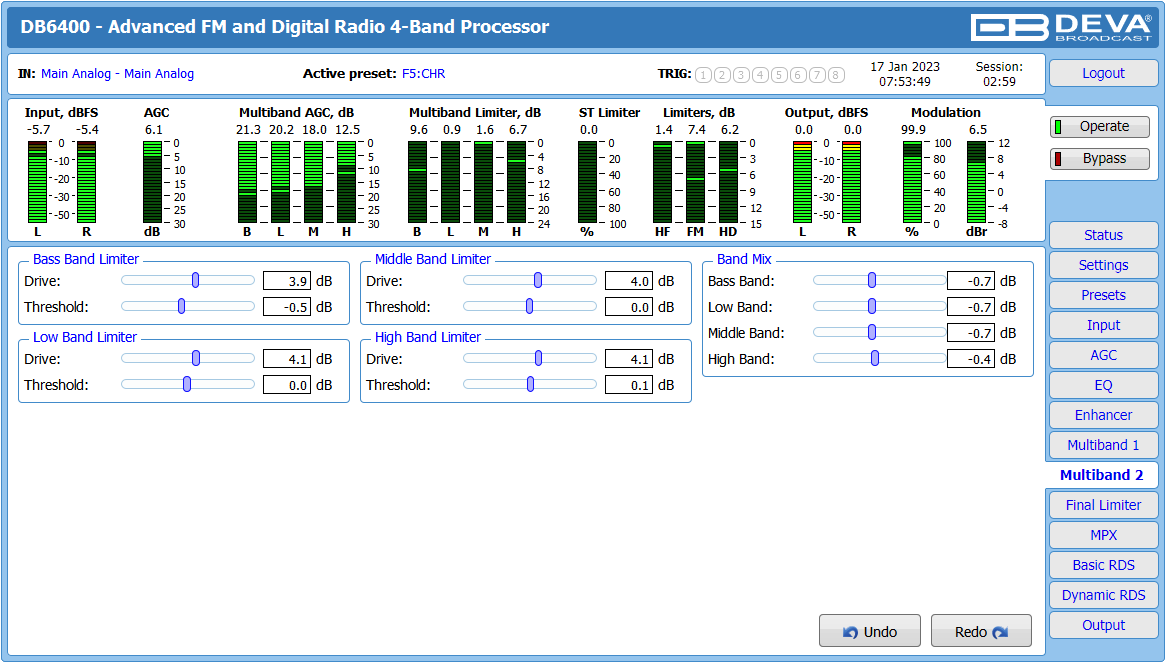Switch to the AGC tab
The width and height of the screenshot is (1166, 663).
tap(1104, 355)
